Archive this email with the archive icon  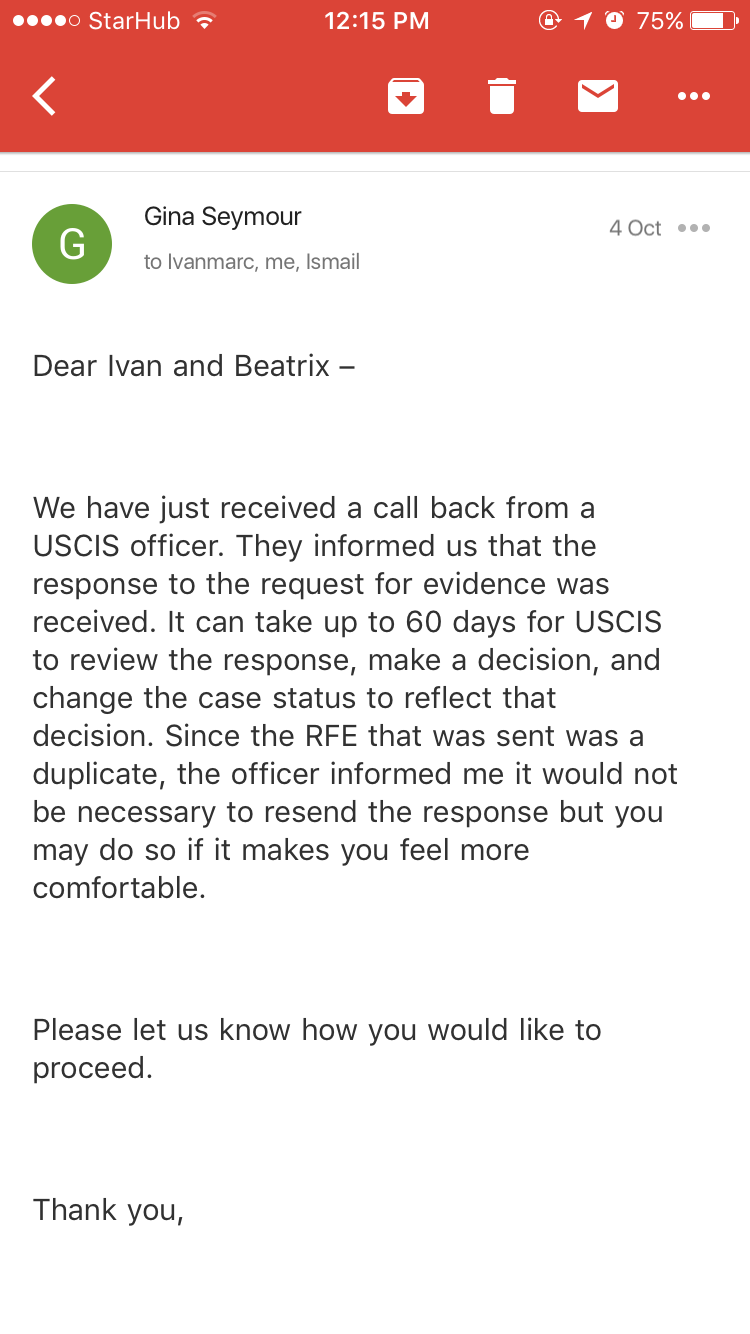406,96
